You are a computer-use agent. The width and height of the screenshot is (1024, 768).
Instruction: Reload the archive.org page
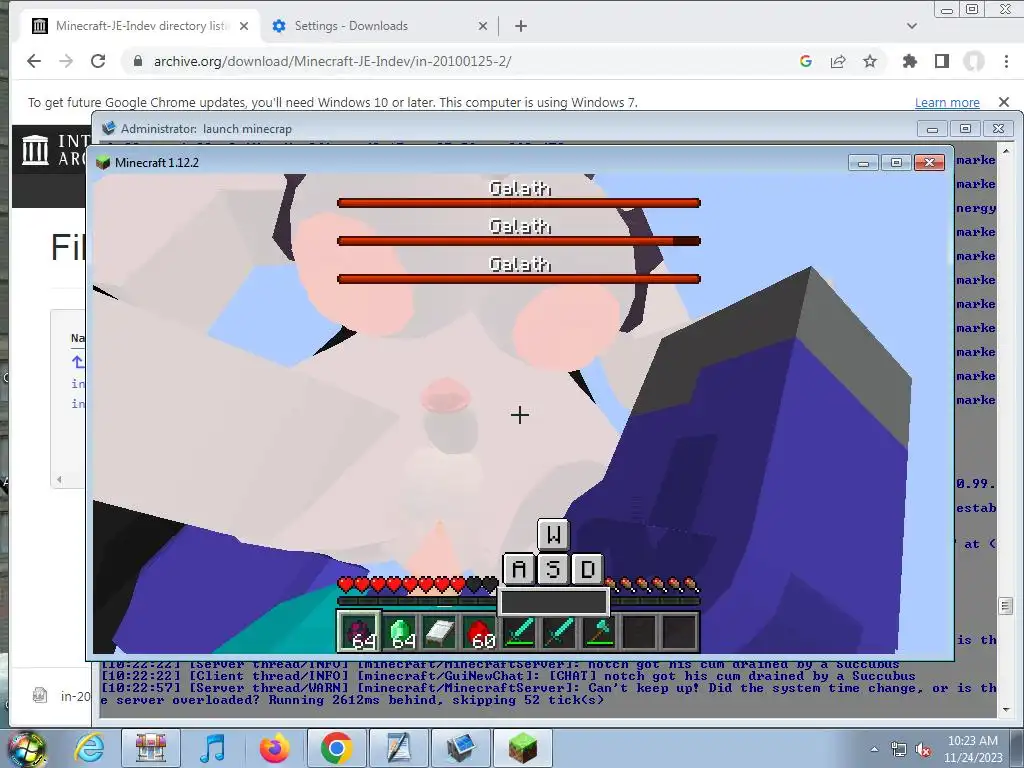[98, 61]
